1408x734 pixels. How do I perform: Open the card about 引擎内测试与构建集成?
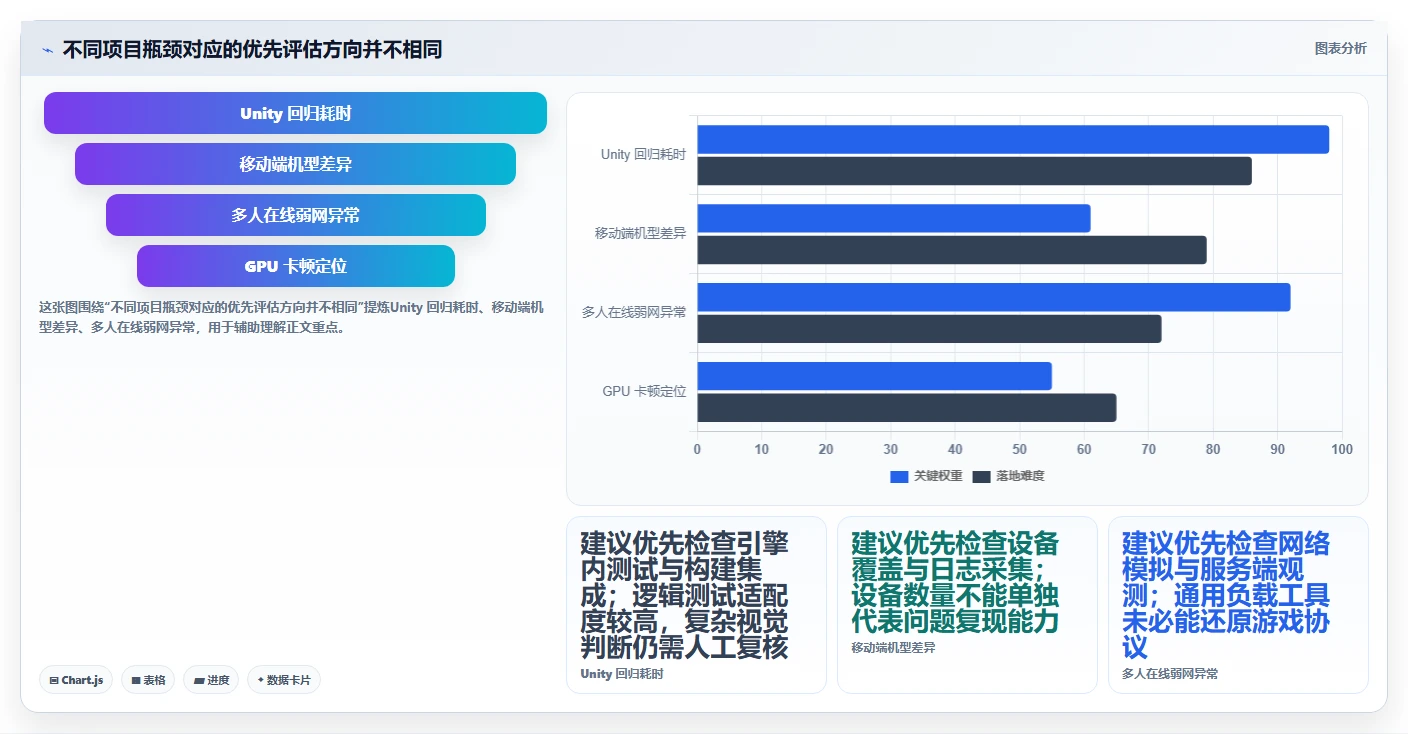click(x=696, y=604)
